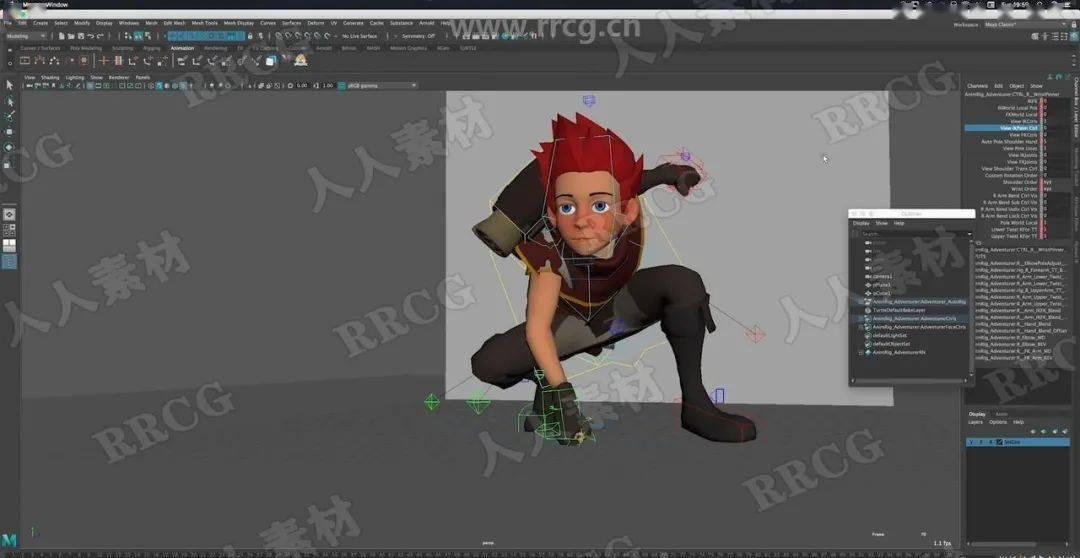The image size is (1080, 558).
Task: Toggle the V visibility box of the layer
Action: pyautogui.click(x=971, y=442)
